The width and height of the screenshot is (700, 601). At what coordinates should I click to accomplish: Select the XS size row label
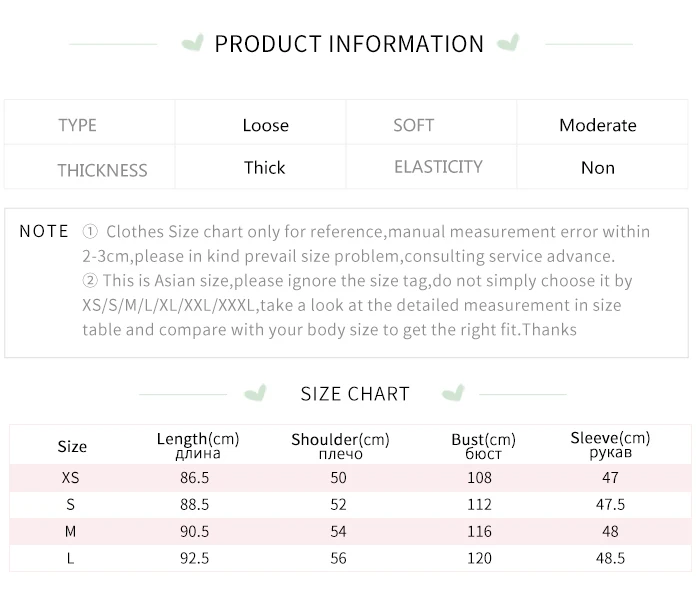[70, 478]
